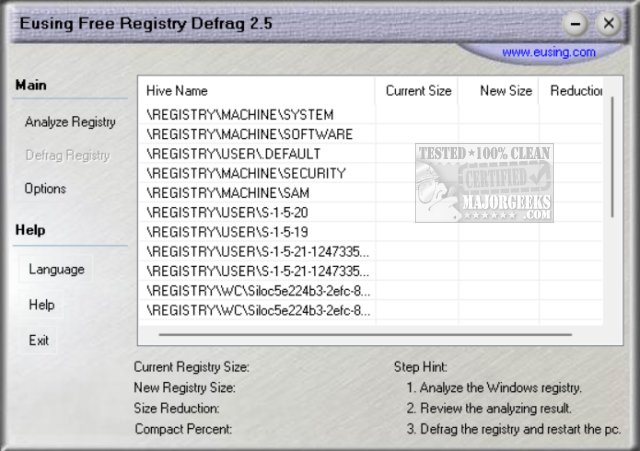Click the Step Hint heading
This screenshot has width=640, height=451.
(420, 367)
